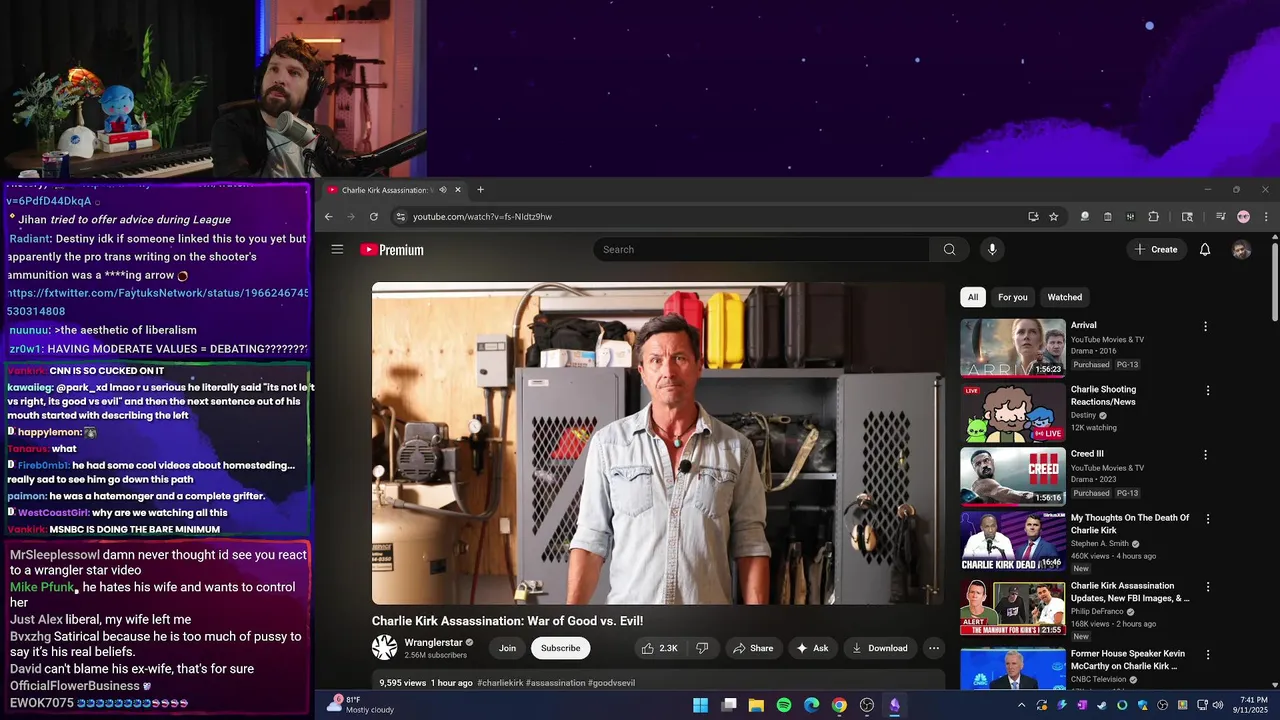Click MrSleeplessowl username in chat
This screenshot has height=720, width=1280.
pos(54,555)
